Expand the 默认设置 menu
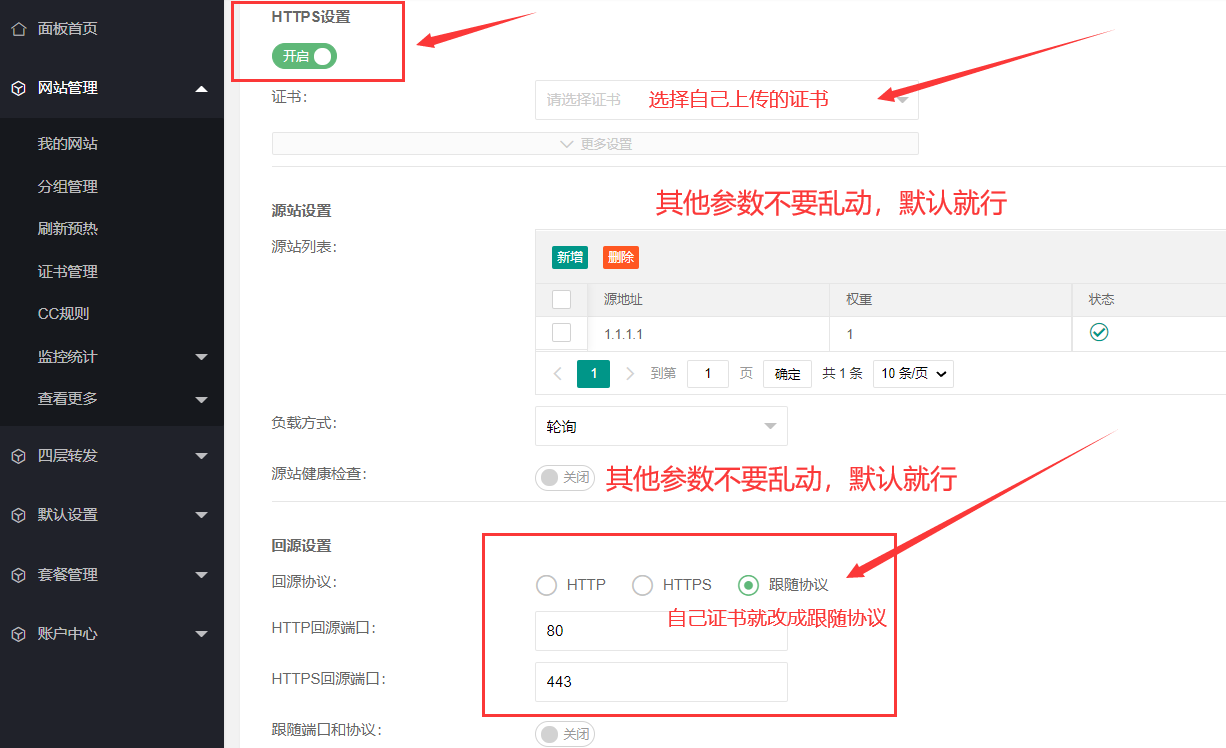The image size is (1226, 748). point(201,516)
